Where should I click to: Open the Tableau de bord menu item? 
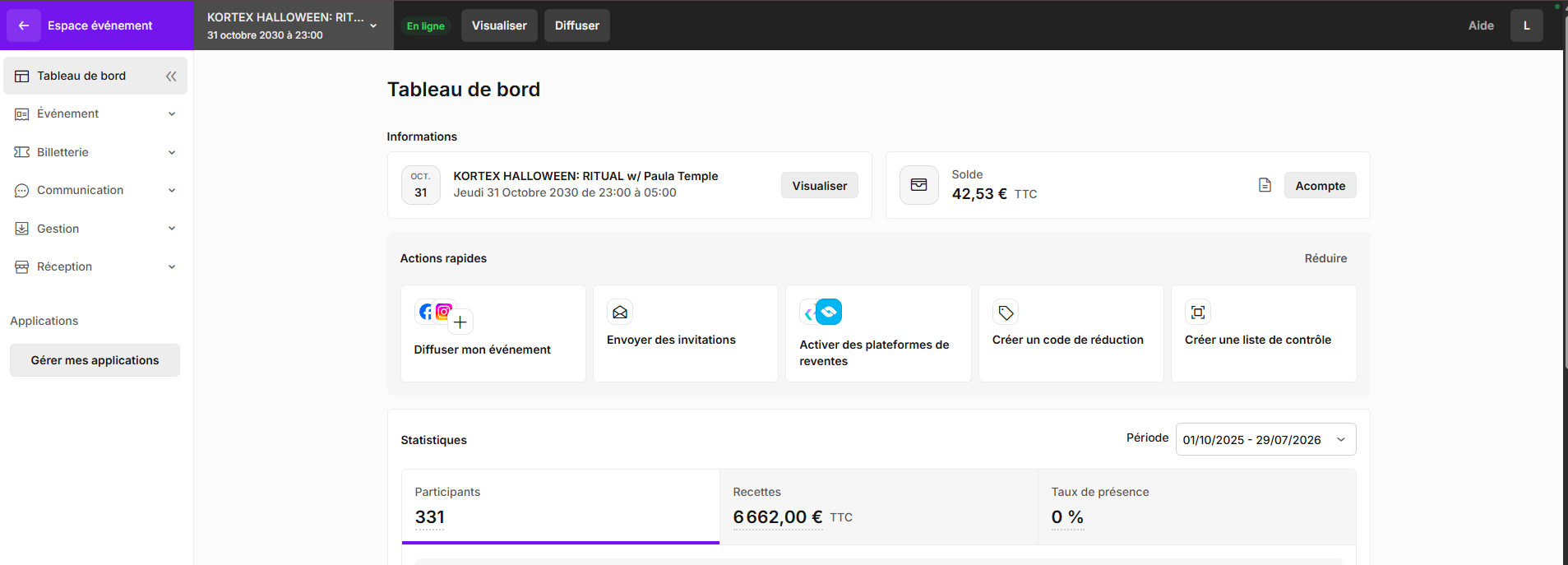95,76
